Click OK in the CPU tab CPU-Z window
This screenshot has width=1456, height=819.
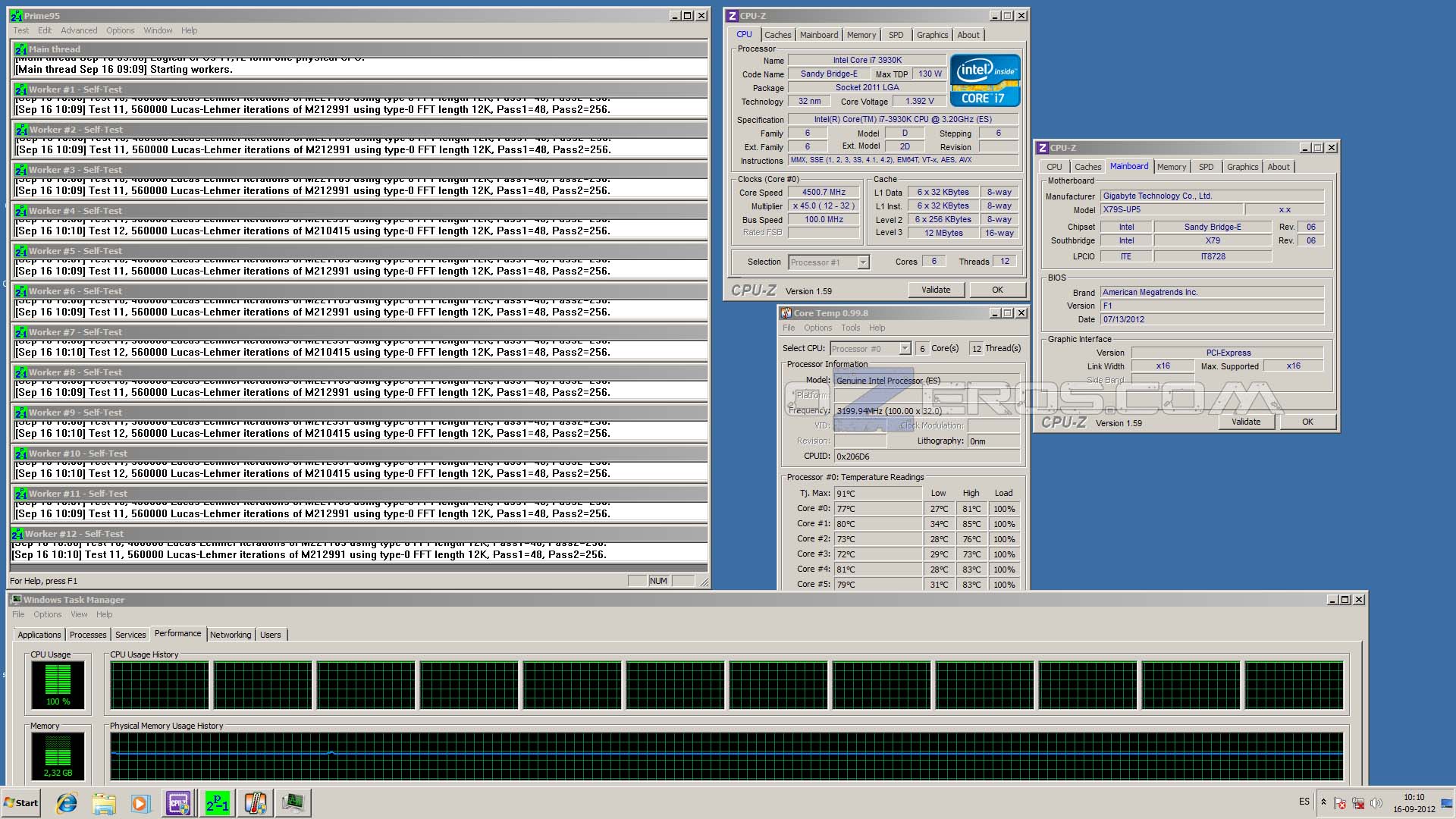[x=997, y=290]
